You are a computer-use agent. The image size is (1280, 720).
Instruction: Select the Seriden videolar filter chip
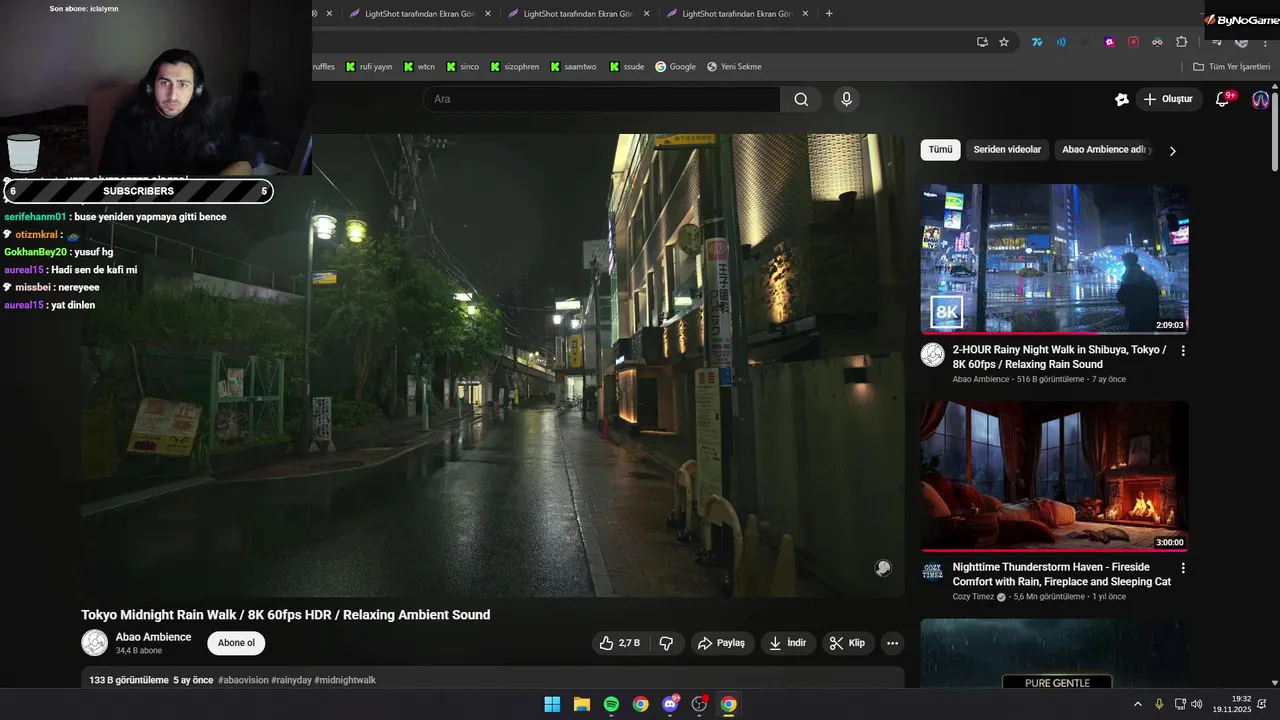click(1007, 150)
